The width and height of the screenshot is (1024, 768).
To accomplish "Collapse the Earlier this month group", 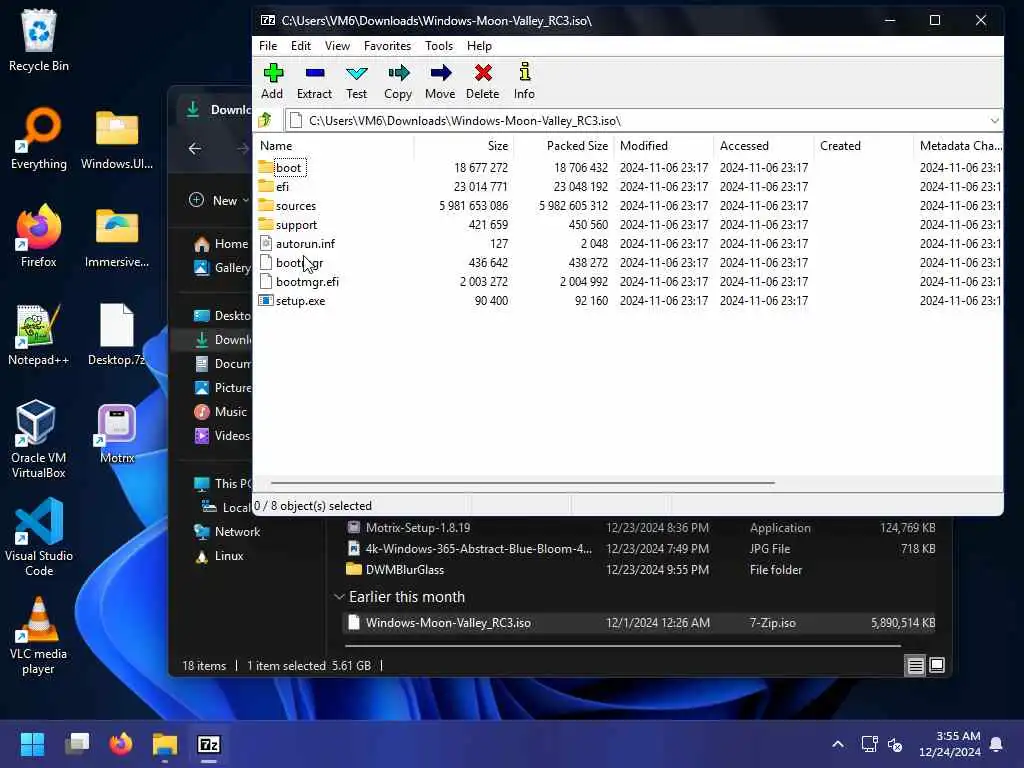I will 339,597.
